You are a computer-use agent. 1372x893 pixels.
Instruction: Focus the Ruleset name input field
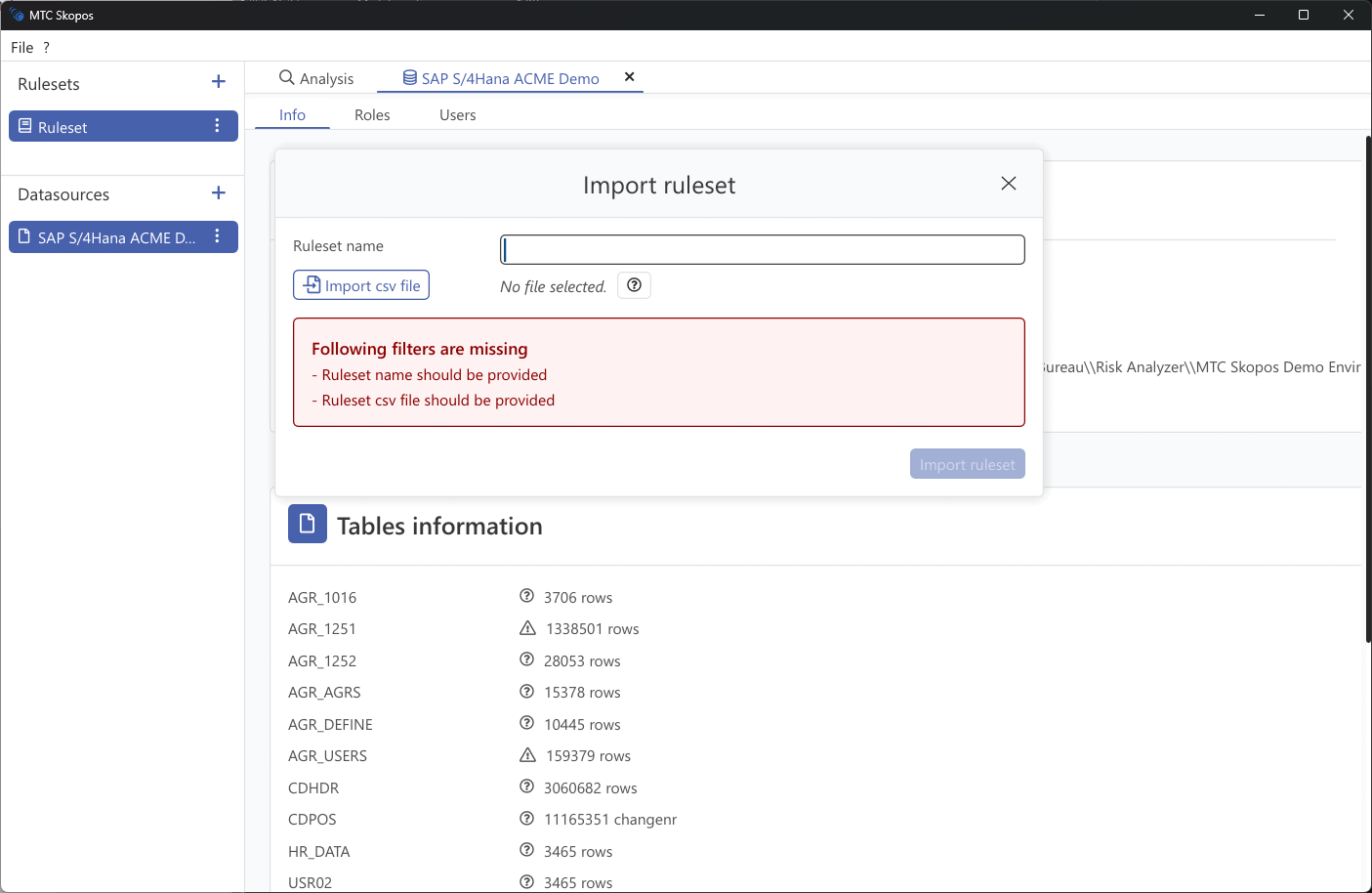762,250
